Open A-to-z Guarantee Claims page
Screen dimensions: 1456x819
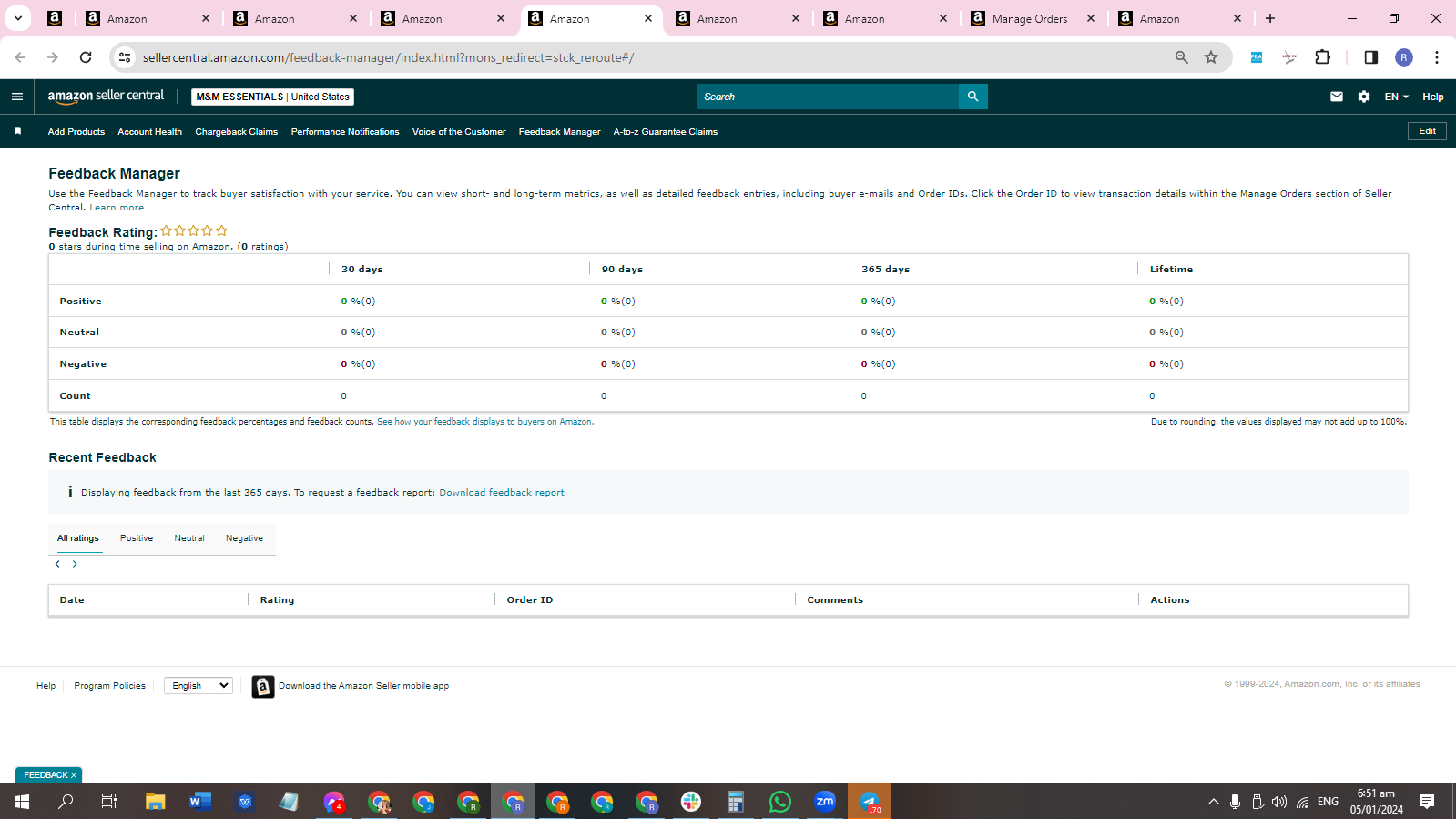(666, 132)
